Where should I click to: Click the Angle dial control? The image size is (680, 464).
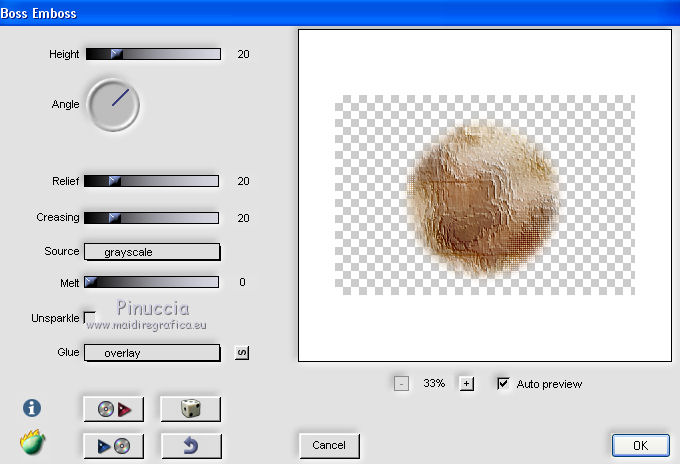coord(113,105)
